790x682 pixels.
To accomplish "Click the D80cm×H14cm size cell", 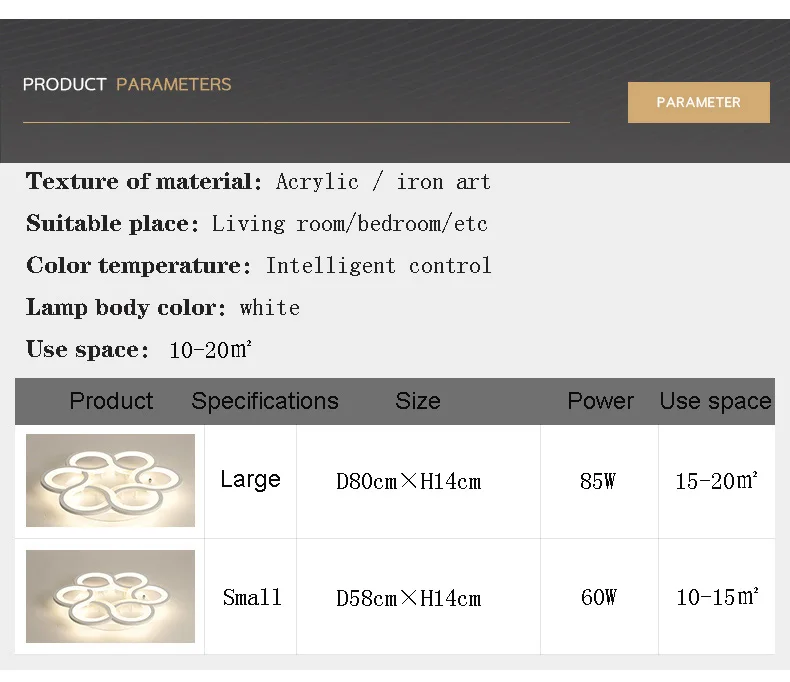I will tap(408, 482).
